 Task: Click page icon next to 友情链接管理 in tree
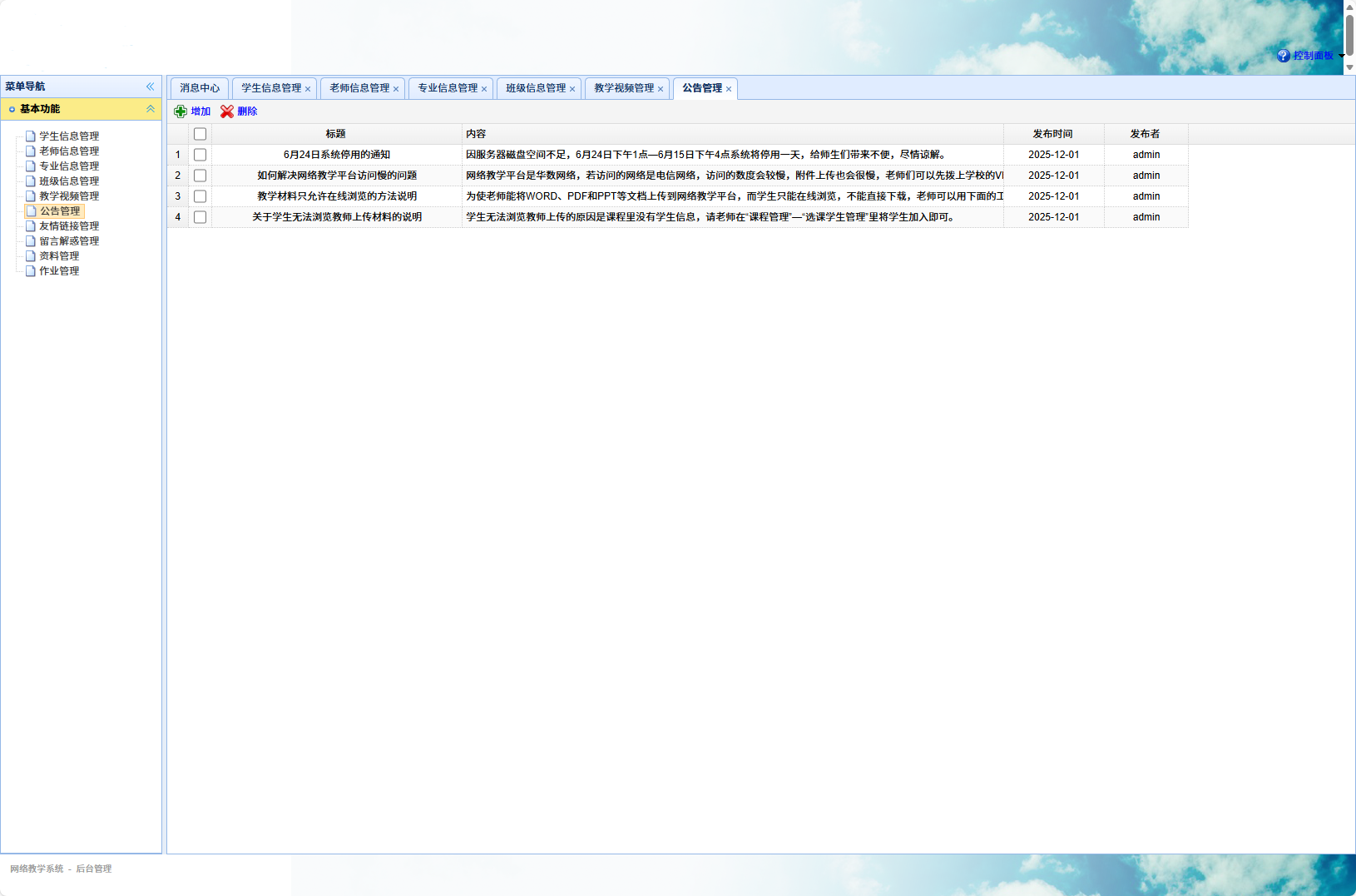(x=31, y=226)
